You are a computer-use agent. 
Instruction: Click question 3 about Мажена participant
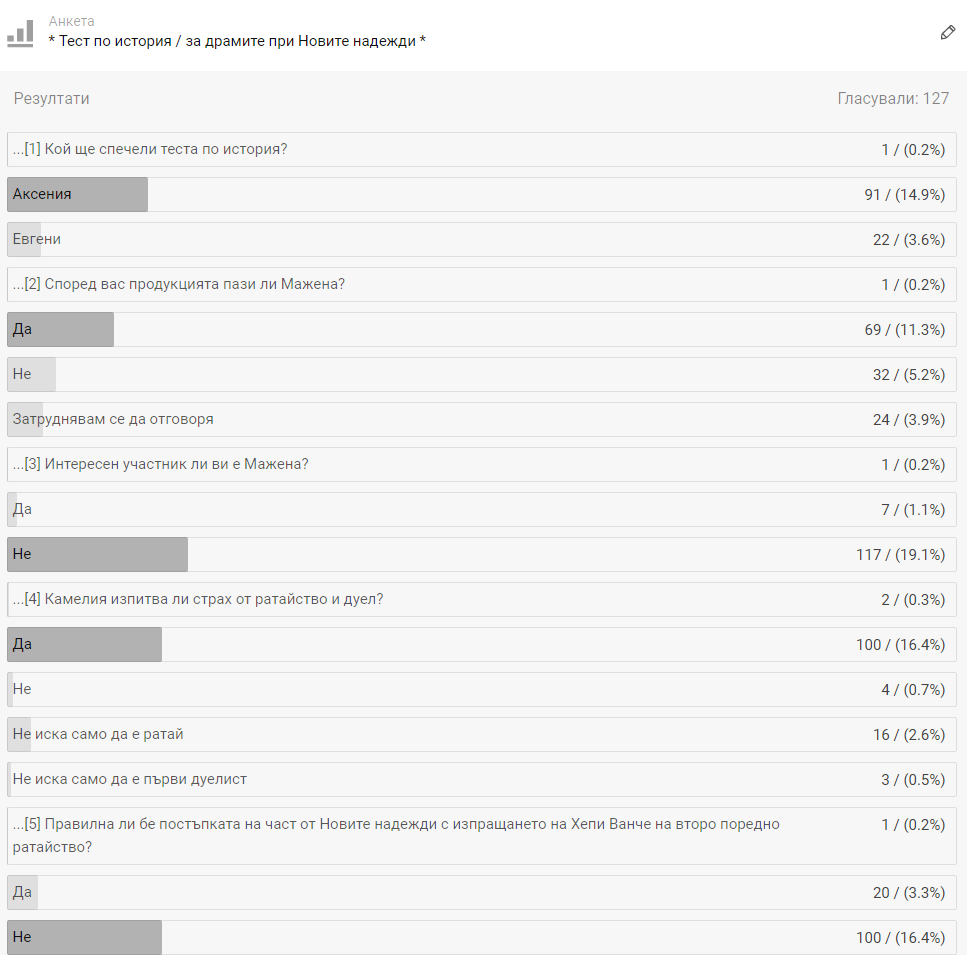(482, 464)
